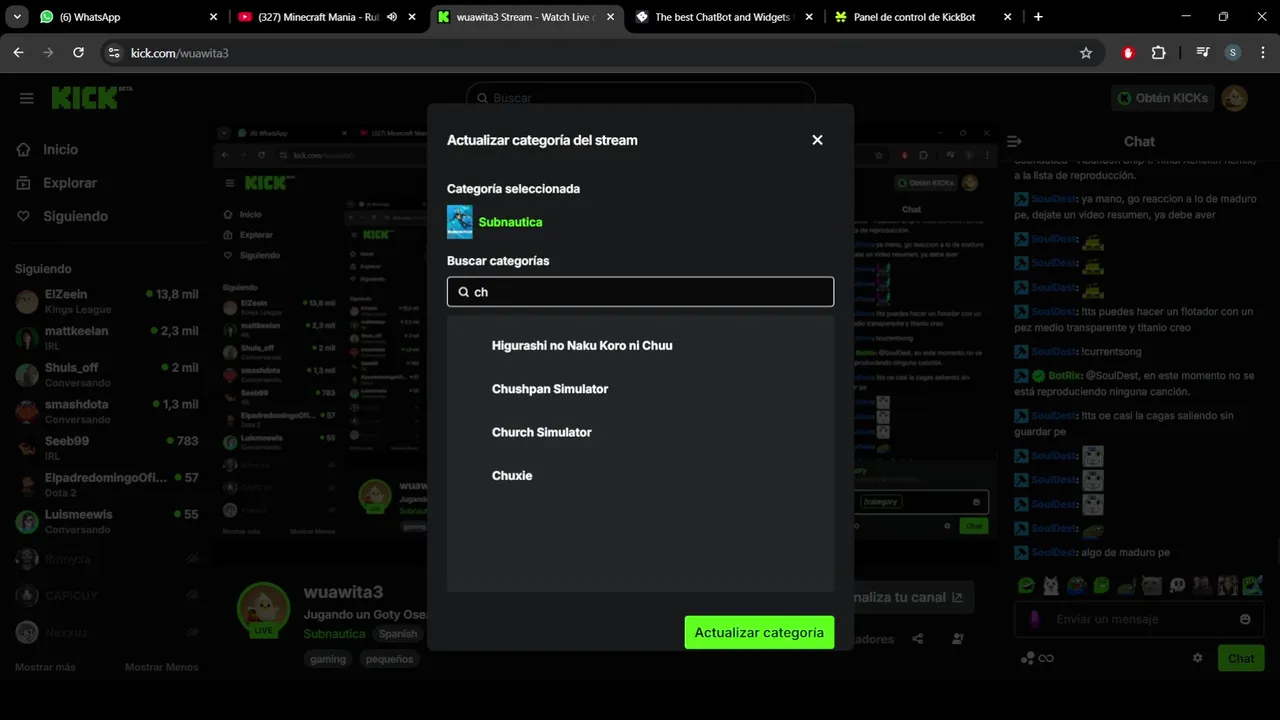Open smashdota channel in sidebar
The width and height of the screenshot is (1280, 720).
click(x=107, y=411)
